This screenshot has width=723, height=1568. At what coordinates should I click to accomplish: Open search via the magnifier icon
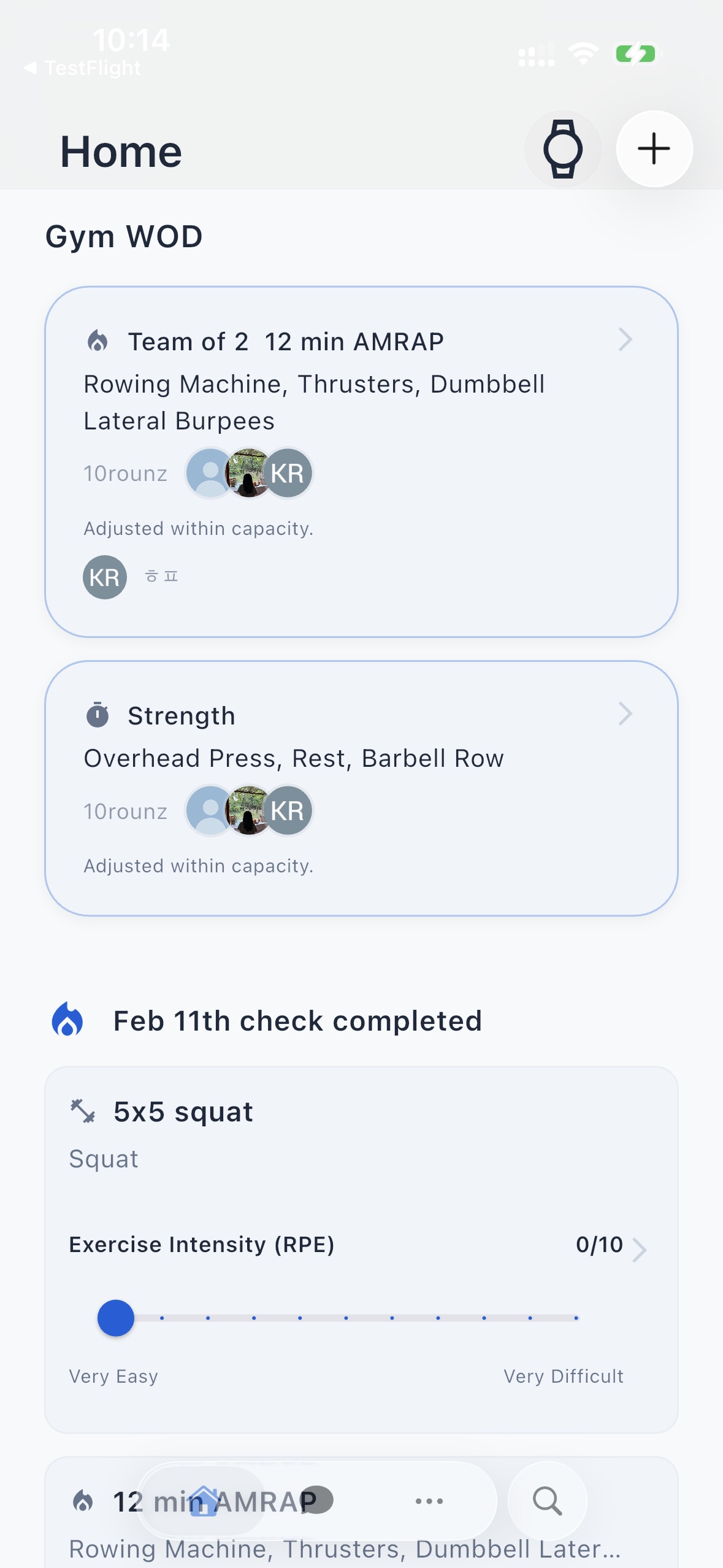click(x=547, y=1501)
